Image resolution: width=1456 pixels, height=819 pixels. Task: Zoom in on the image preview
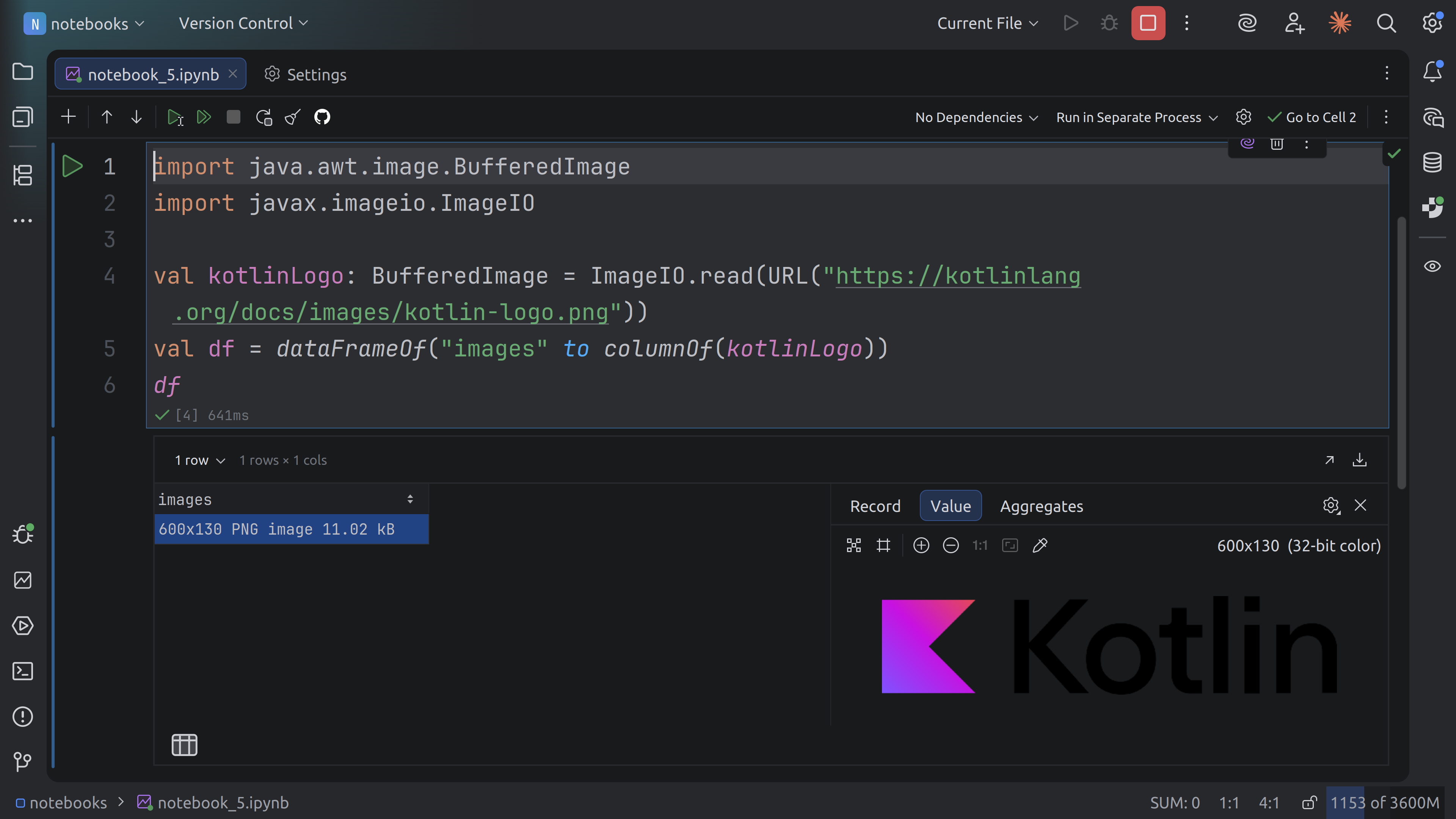click(x=921, y=545)
